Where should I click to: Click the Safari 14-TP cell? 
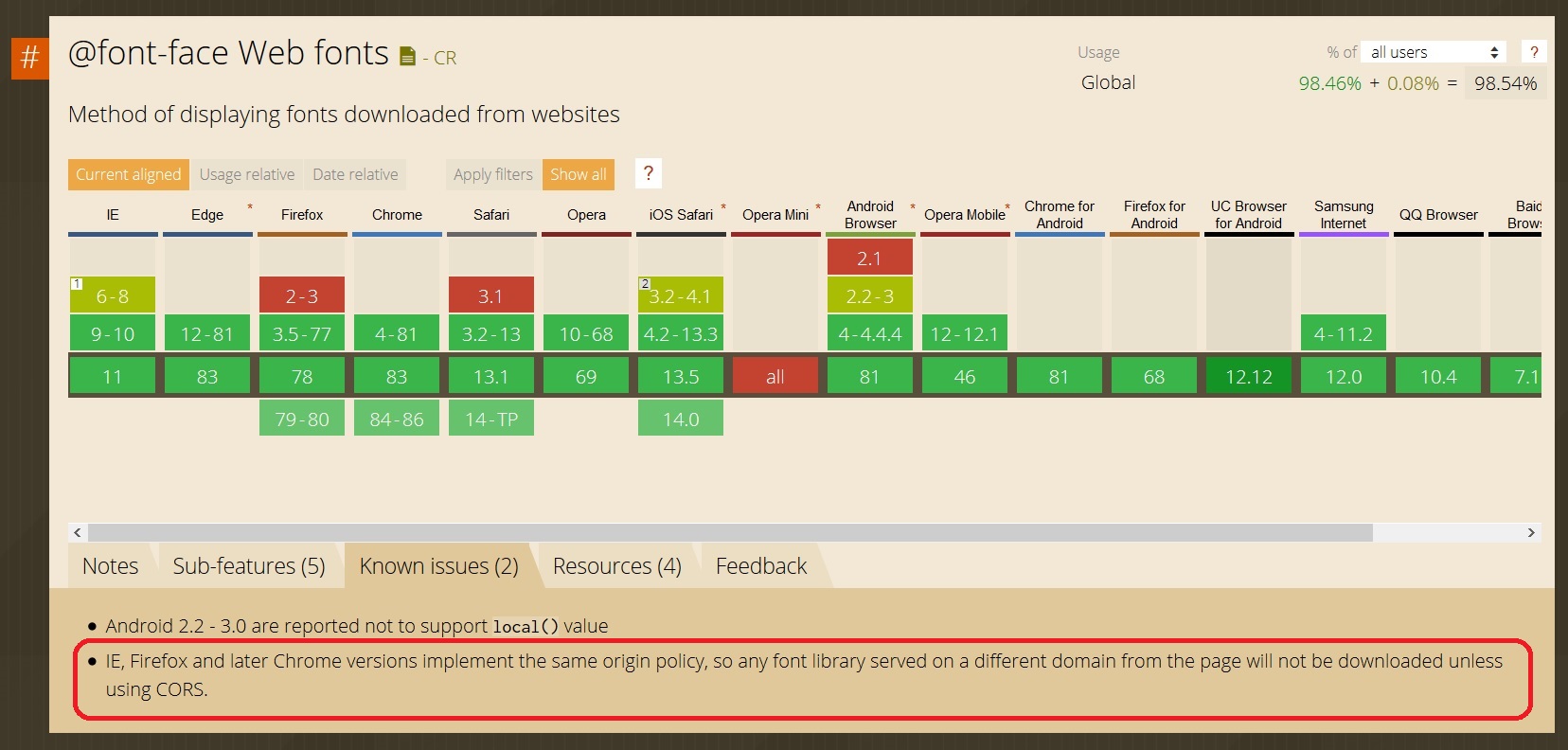[x=491, y=418]
